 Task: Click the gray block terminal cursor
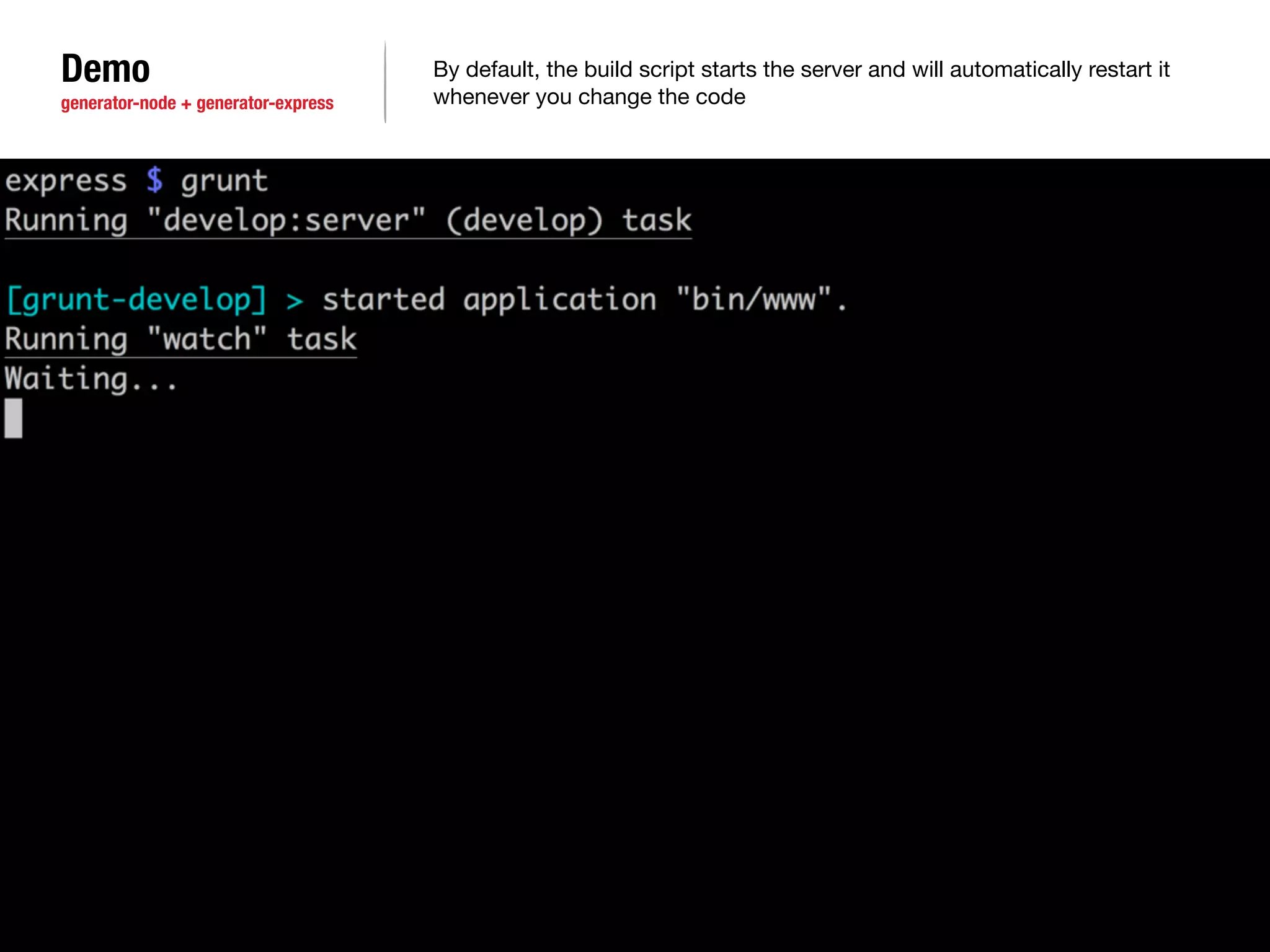[x=14, y=418]
